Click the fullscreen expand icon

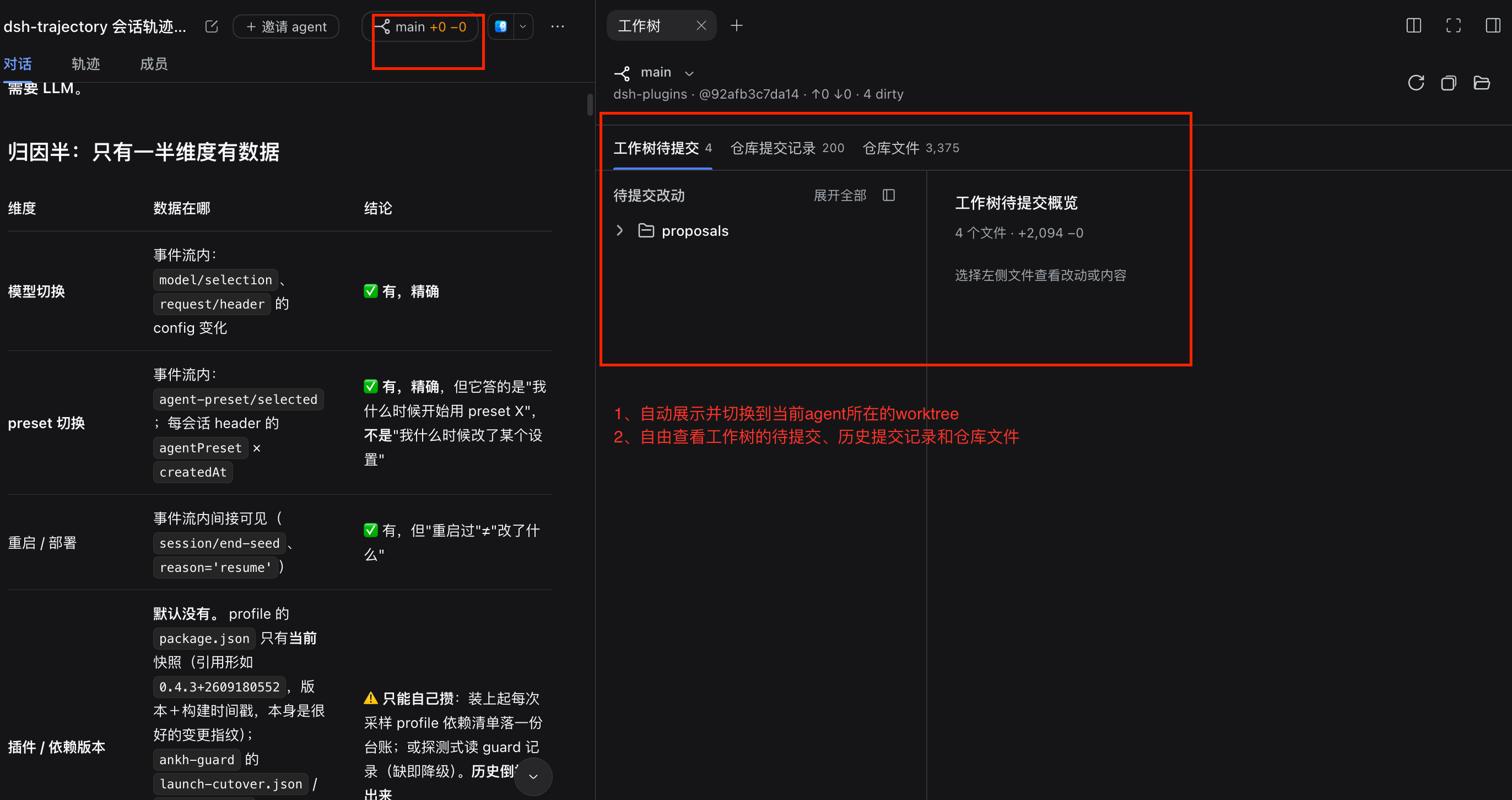coord(1453,26)
